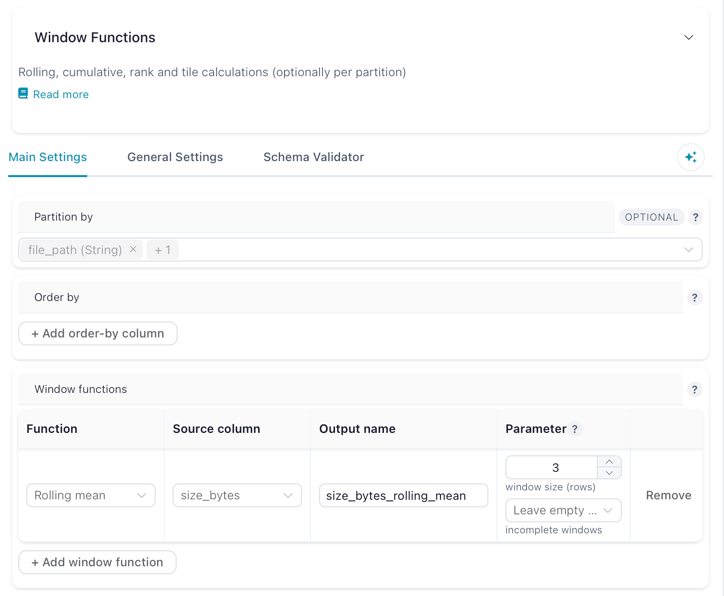
Task: Open the Rolling mean function dropdown
Action: pyautogui.click(x=91, y=495)
